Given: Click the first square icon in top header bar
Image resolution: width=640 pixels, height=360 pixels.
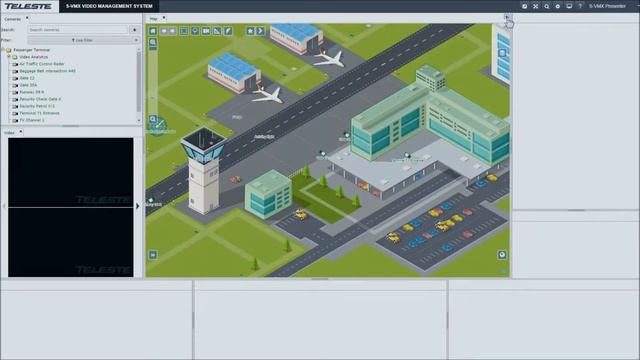Looking at the screenshot, I should tap(524, 6).
